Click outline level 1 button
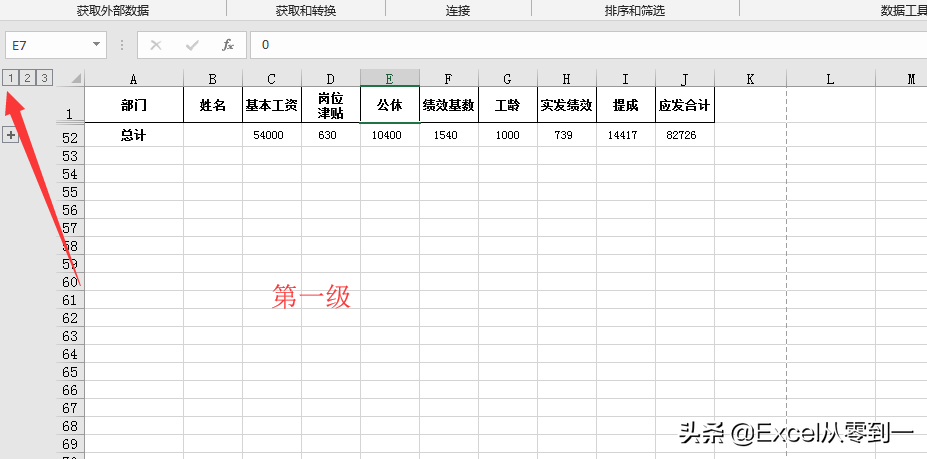 (x=11, y=77)
